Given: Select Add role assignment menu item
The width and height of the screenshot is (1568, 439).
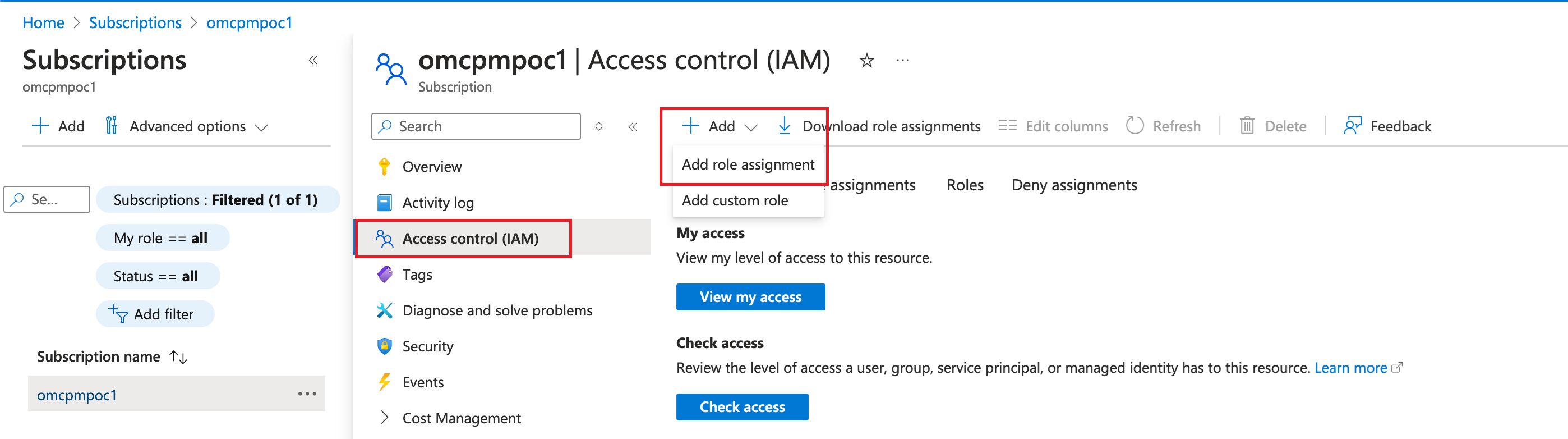Looking at the screenshot, I should click(748, 164).
